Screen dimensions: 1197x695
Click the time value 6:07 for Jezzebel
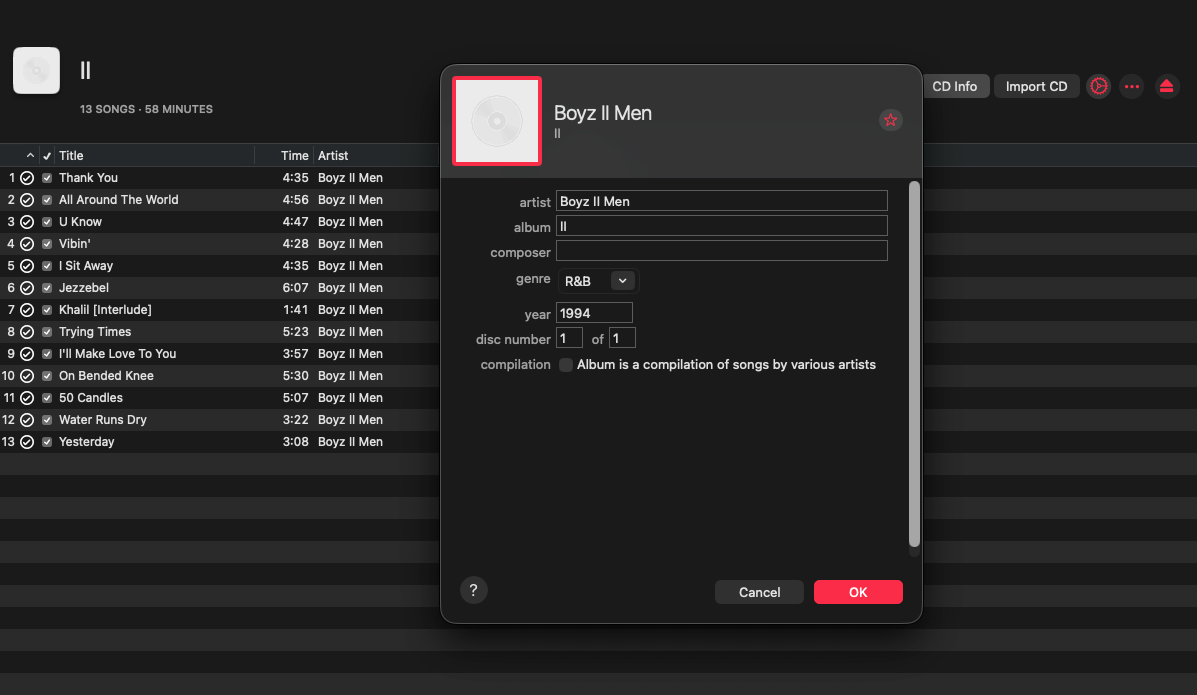(295, 288)
